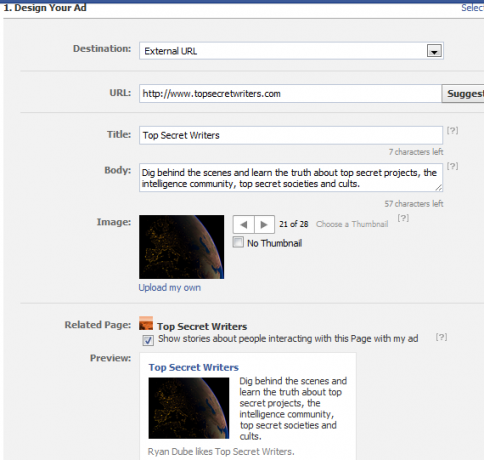
Task: Open the help [?] next to Show stories
Action: tap(441, 337)
